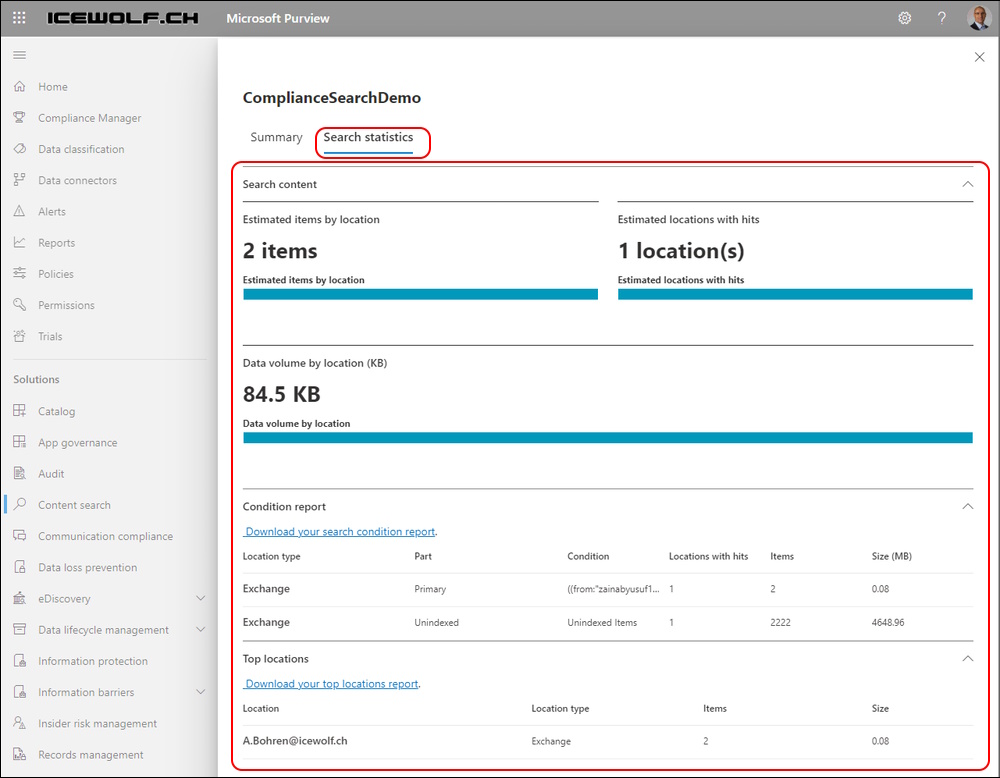
Task: Click the Size (MB) column header
Action: click(x=892, y=557)
